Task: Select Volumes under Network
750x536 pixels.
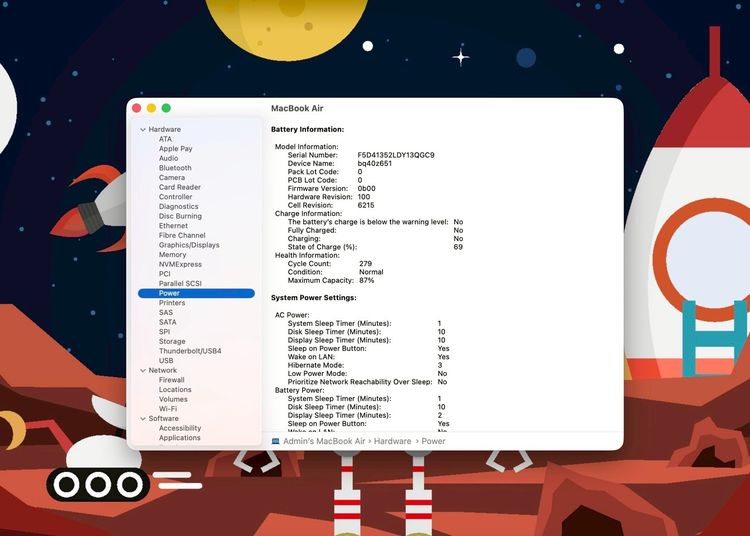Action: click(x=173, y=399)
